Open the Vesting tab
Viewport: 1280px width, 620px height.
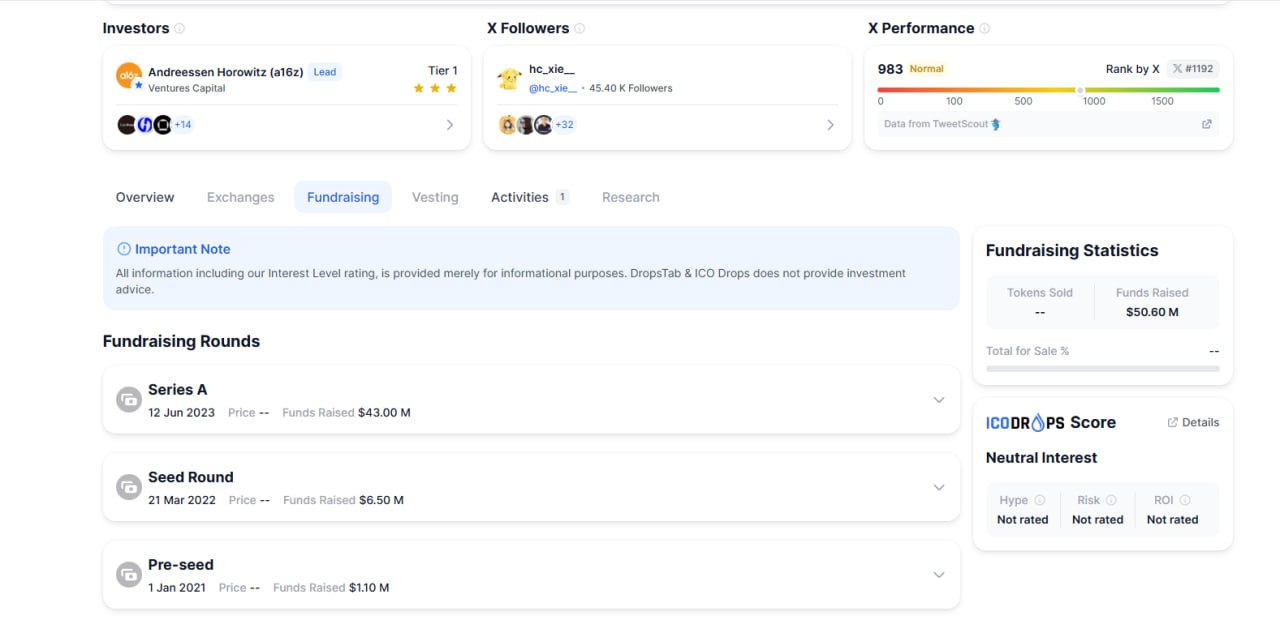click(435, 197)
